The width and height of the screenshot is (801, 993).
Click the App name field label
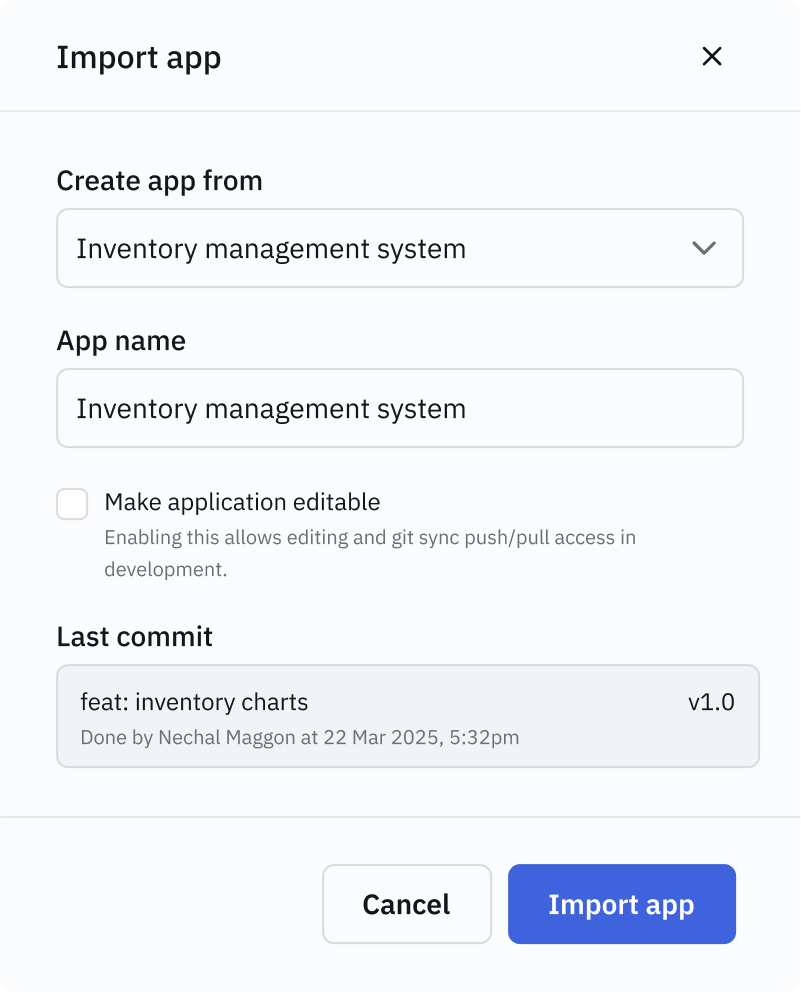click(x=121, y=341)
